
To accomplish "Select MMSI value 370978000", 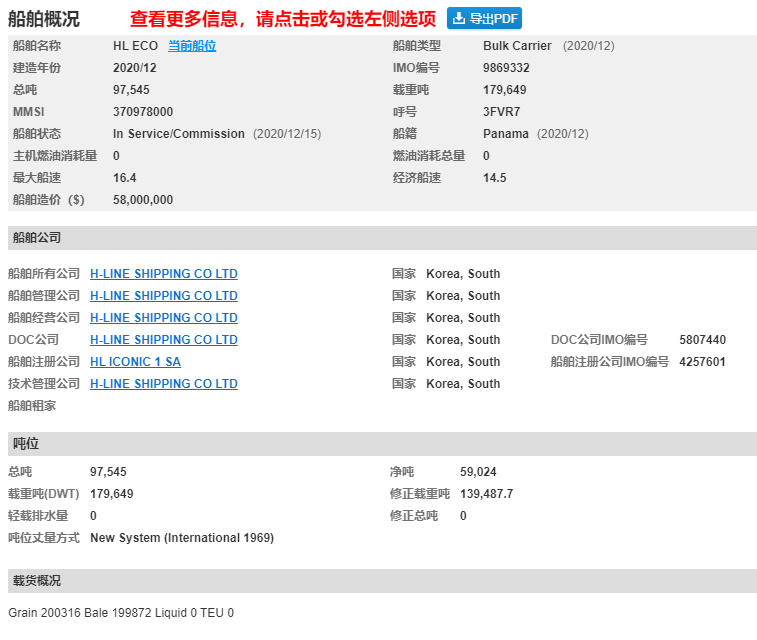I will tap(143, 111).
